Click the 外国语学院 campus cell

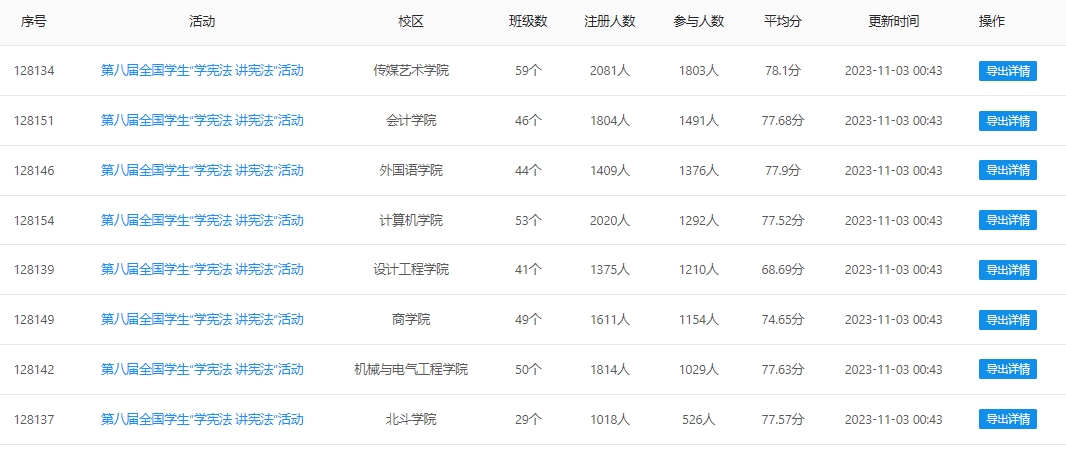click(411, 170)
